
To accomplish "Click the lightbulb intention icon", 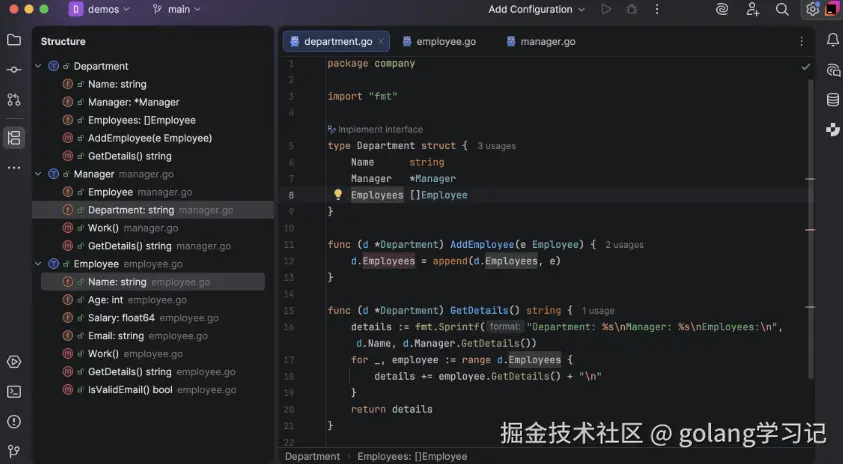I will pyautogui.click(x=338, y=195).
